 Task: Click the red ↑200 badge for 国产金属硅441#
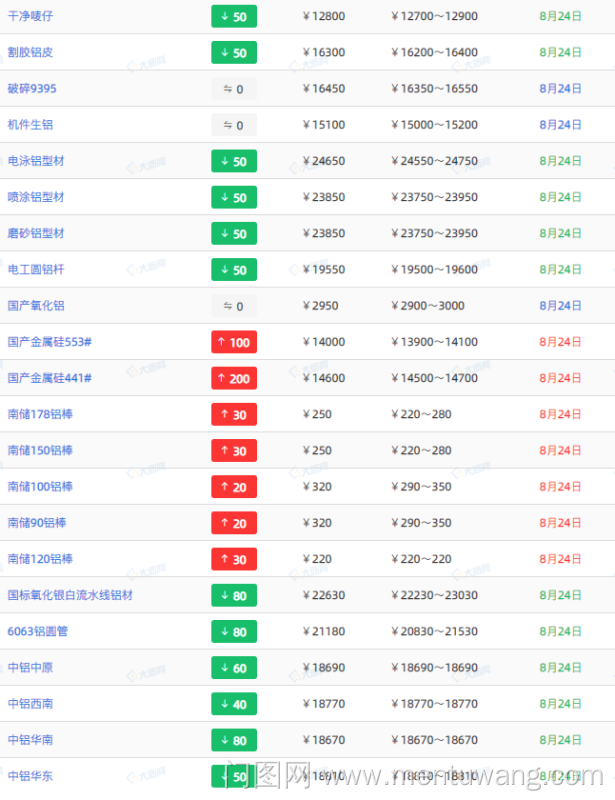pyautogui.click(x=233, y=379)
